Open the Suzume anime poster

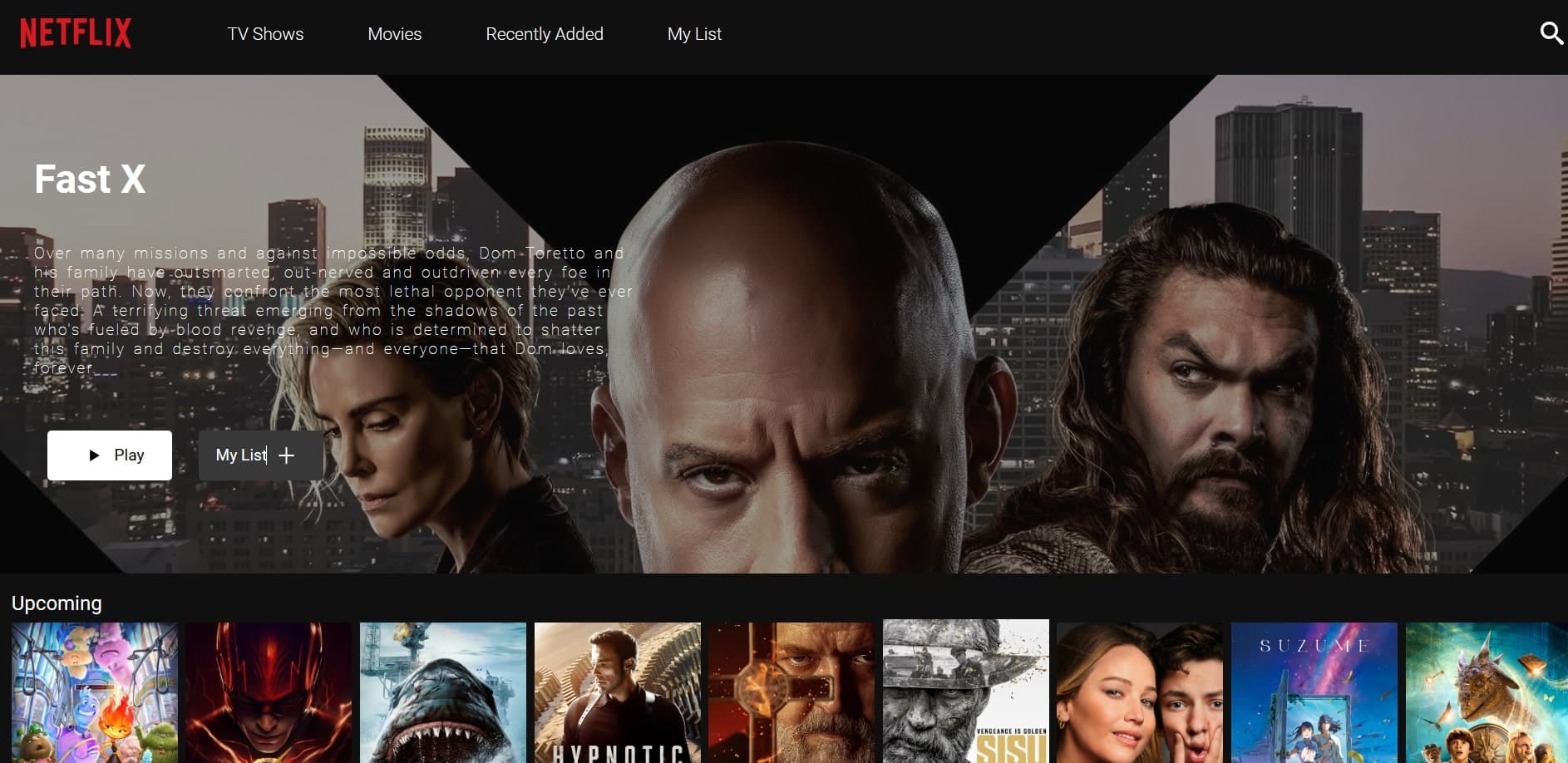(x=1314, y=692)
